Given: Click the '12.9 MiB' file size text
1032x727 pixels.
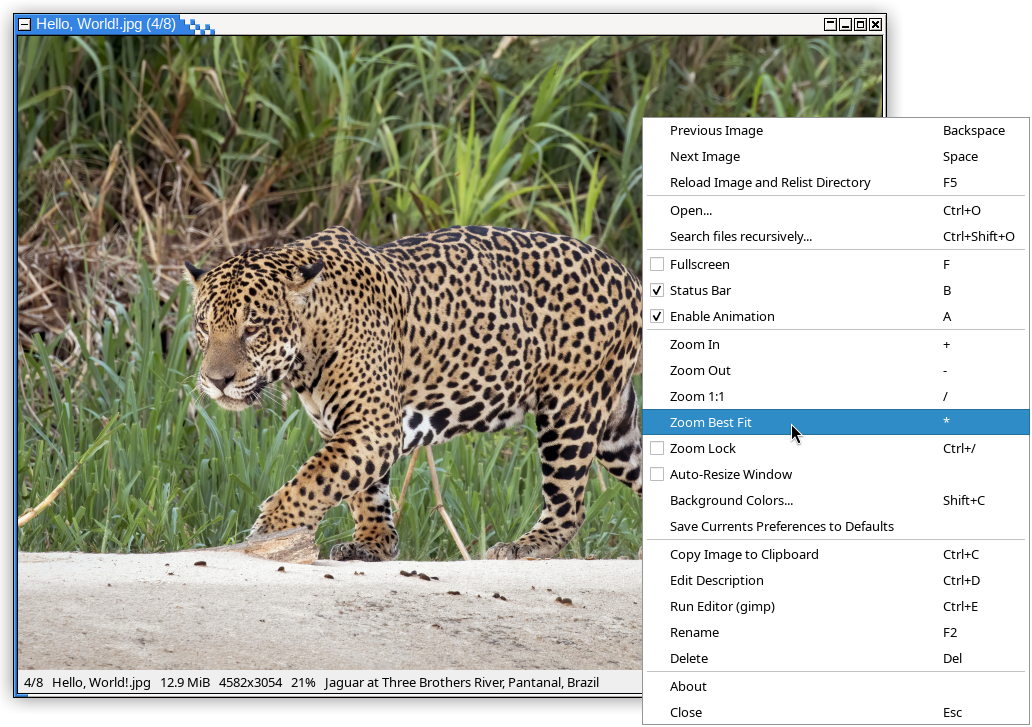Looking at the screenshot, I should pos(185,682).
